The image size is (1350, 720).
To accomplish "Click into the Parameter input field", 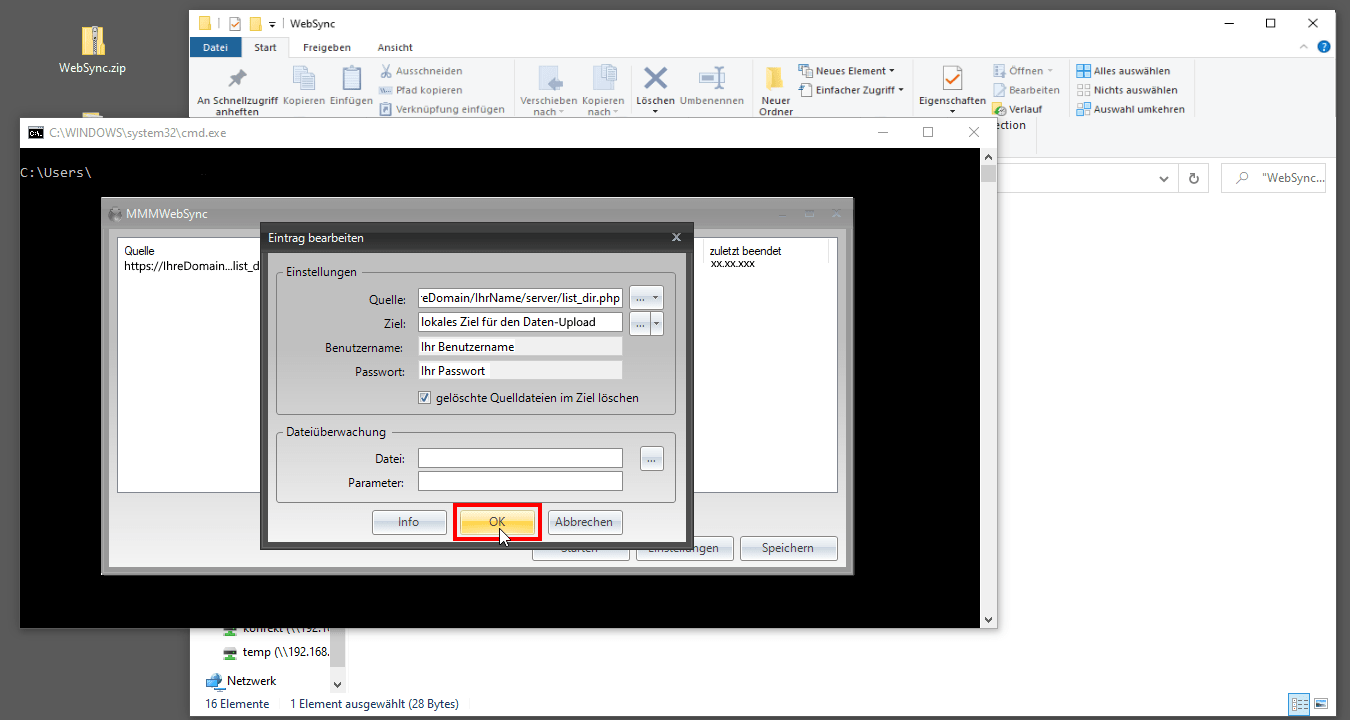I will pos(520,482).
